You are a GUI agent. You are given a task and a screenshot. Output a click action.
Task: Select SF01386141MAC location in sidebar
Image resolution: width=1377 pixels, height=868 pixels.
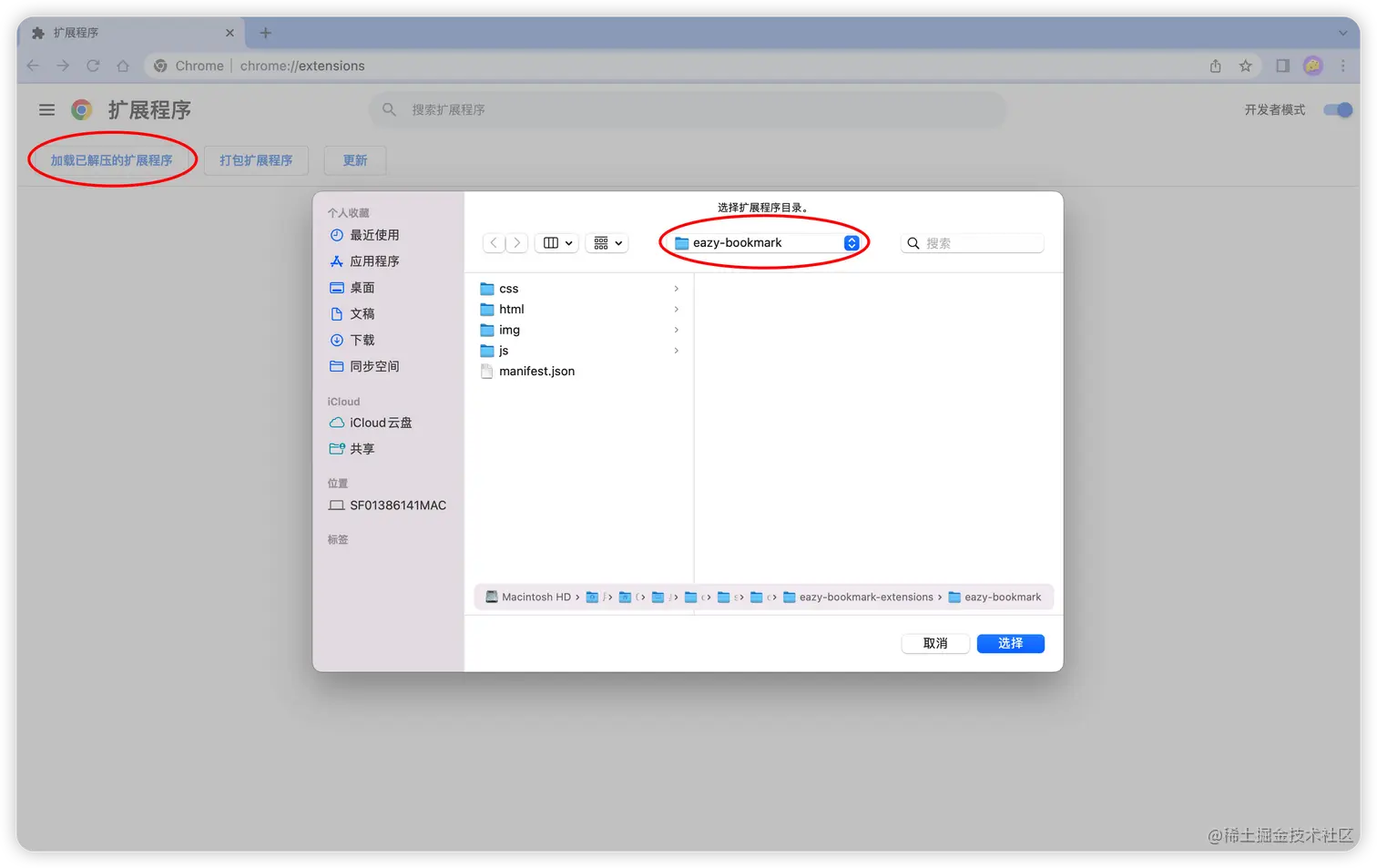tap(388, 505)
